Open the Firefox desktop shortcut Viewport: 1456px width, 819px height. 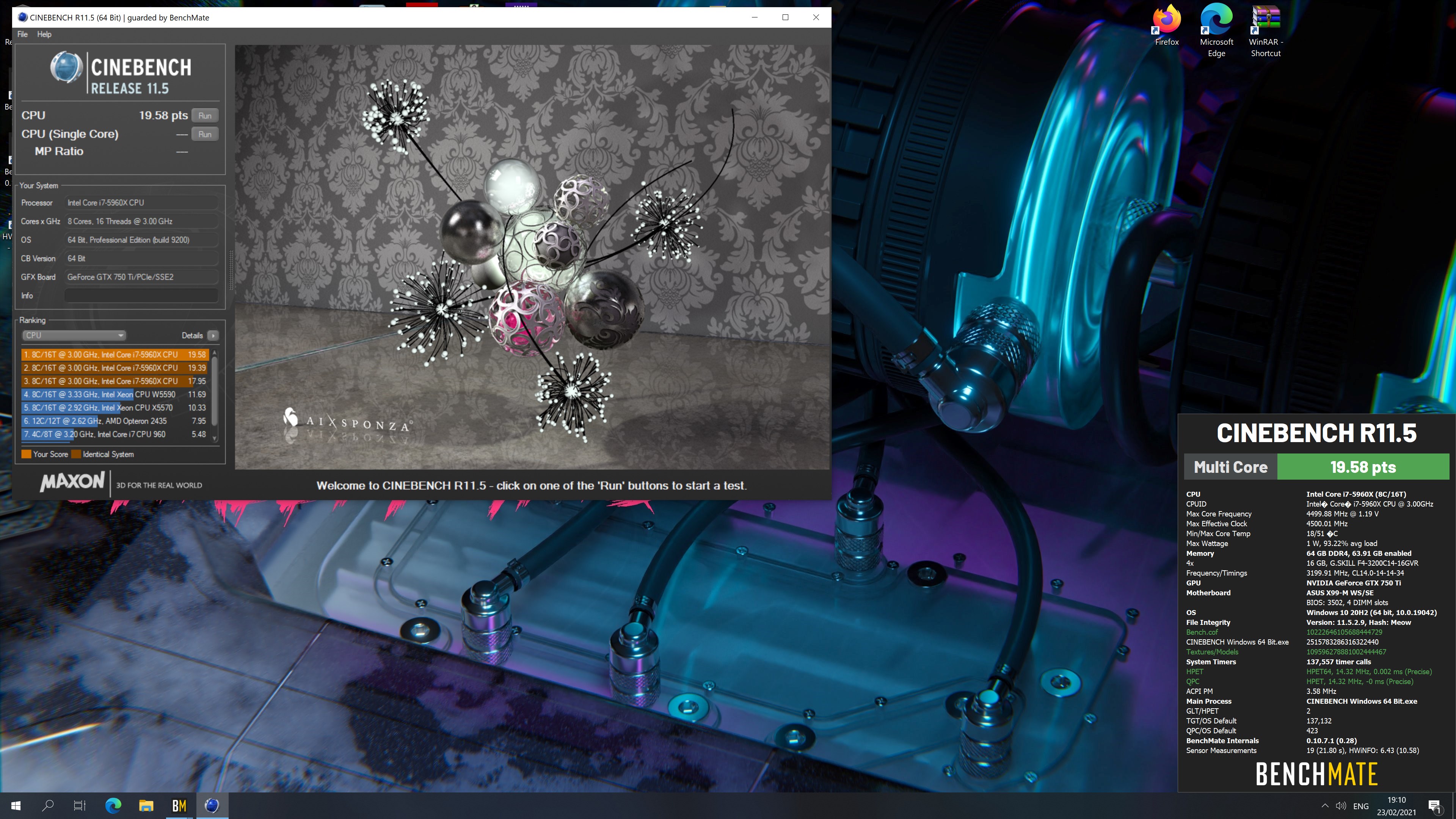(x=1167, y=25)
